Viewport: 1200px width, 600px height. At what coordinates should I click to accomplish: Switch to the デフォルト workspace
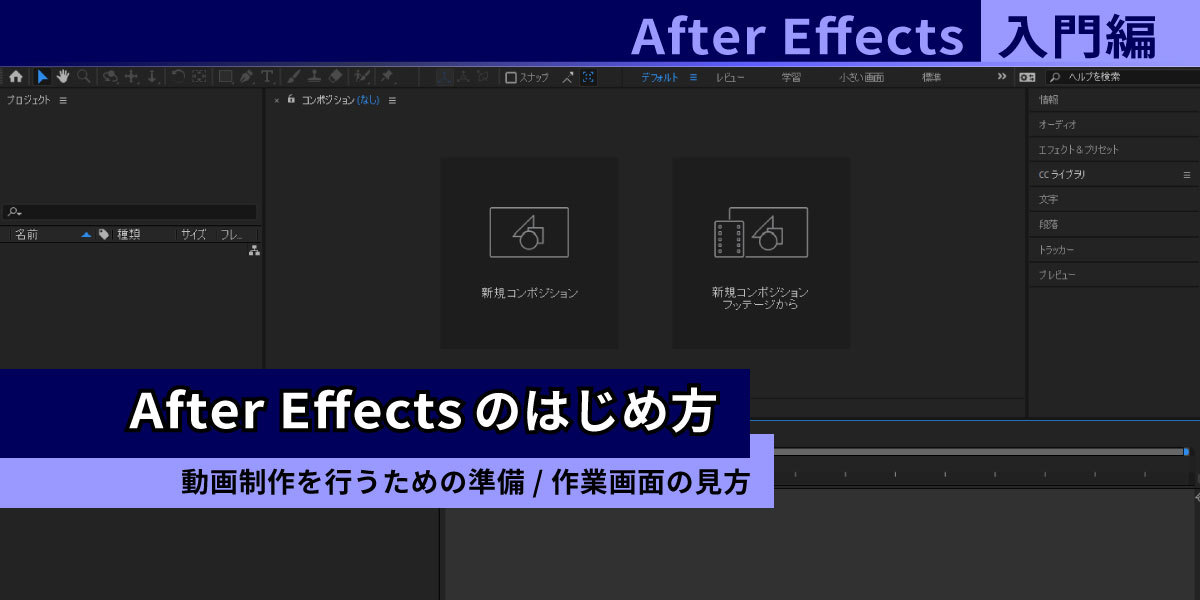(x=660, y=77)
